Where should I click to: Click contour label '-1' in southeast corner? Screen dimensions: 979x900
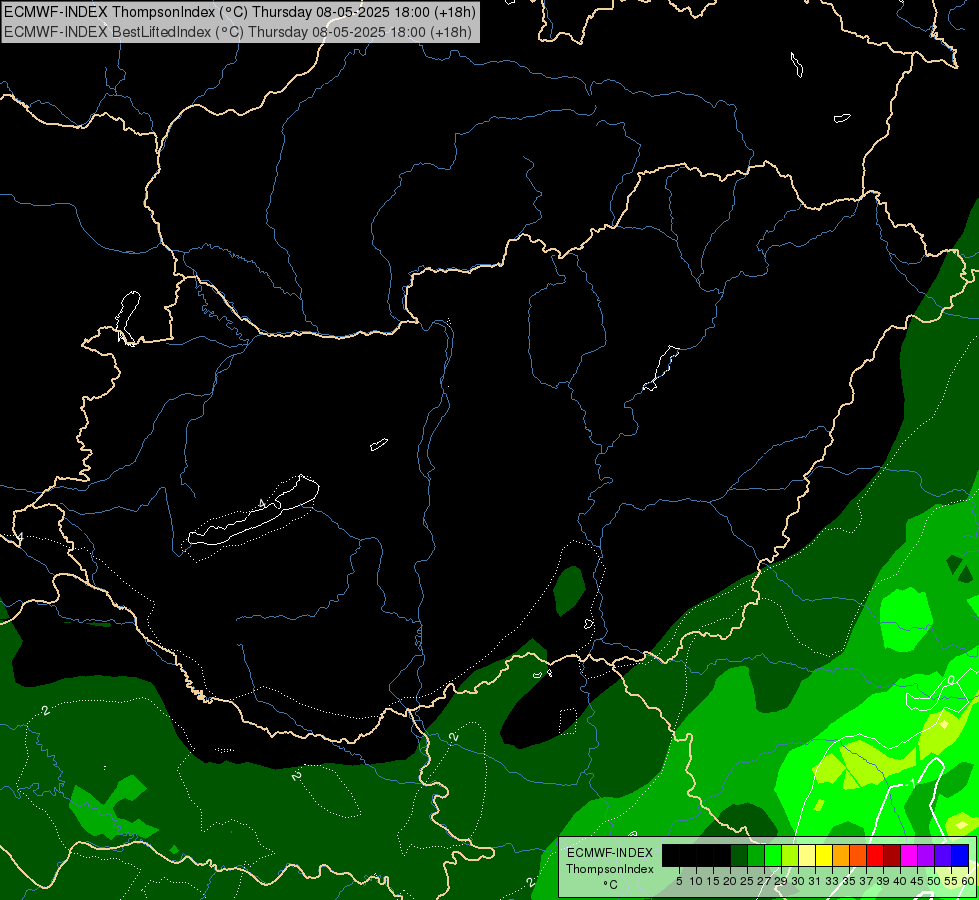click(912, 783)
